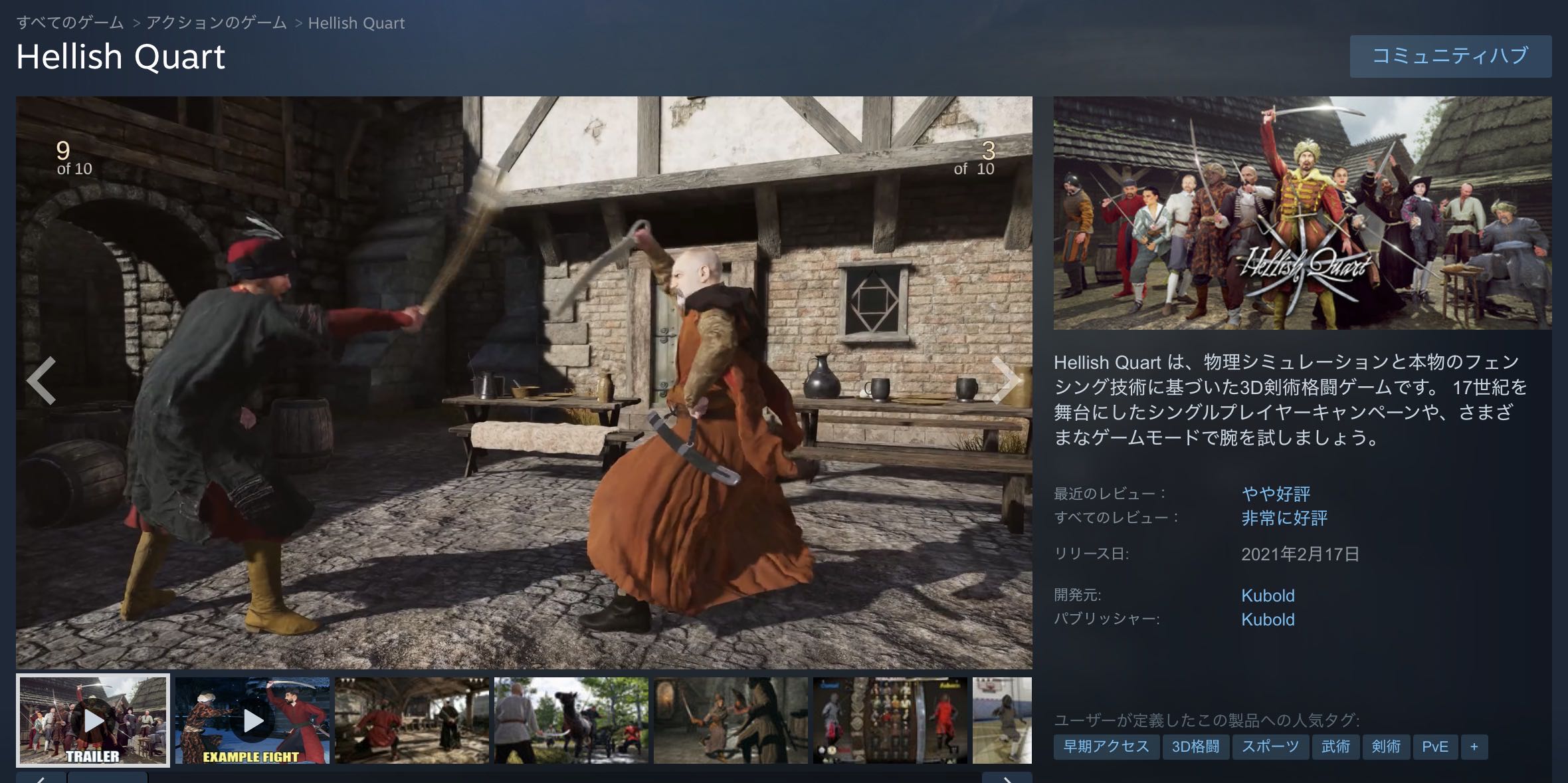Navigate to アクションのゲーム breadcrumb
The image size is (1568, 783).
click(x=217, y=23)
